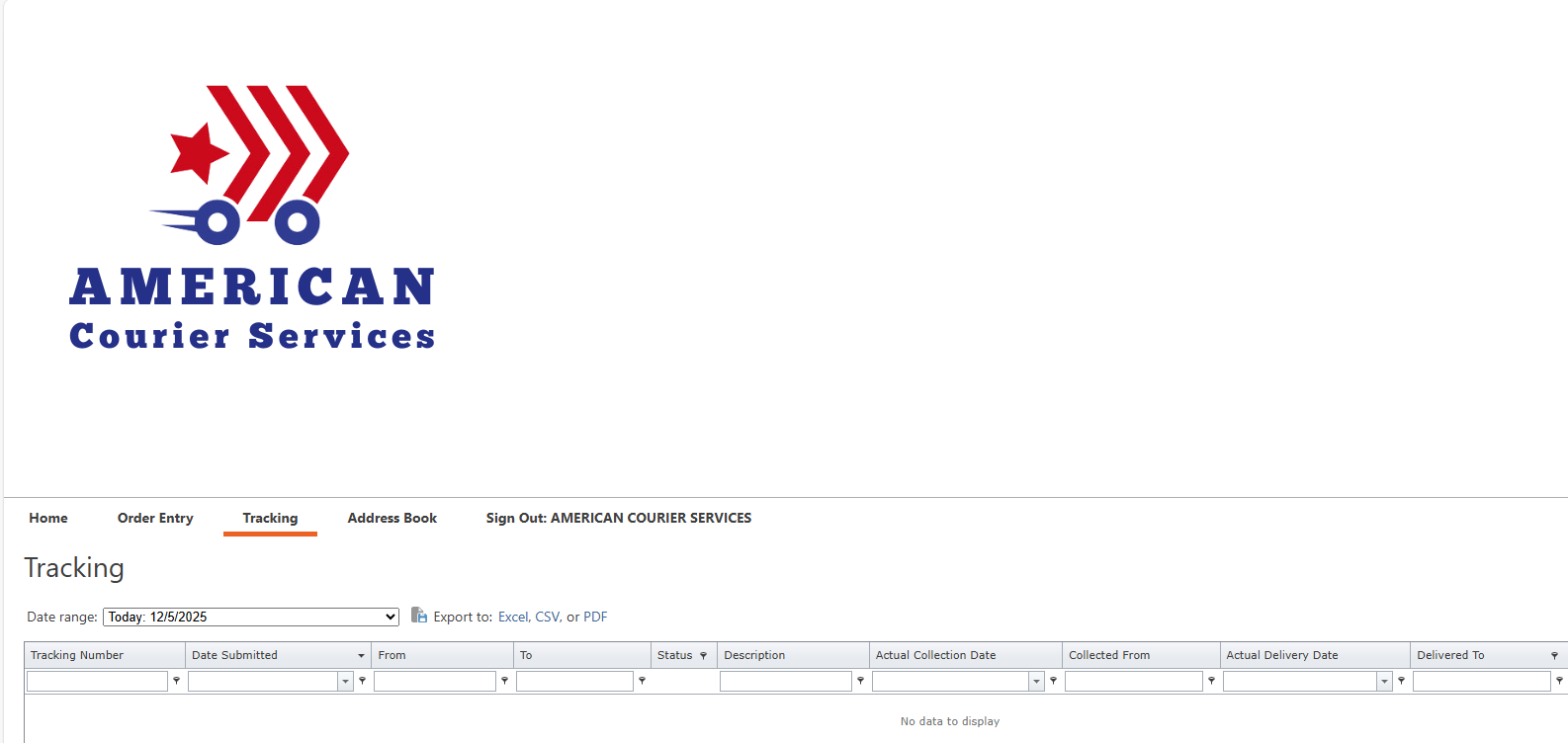Viewport: 1568px width, 743px height.
Task: Expand the Date Submitted filter date picker
Action: (346, 682)
